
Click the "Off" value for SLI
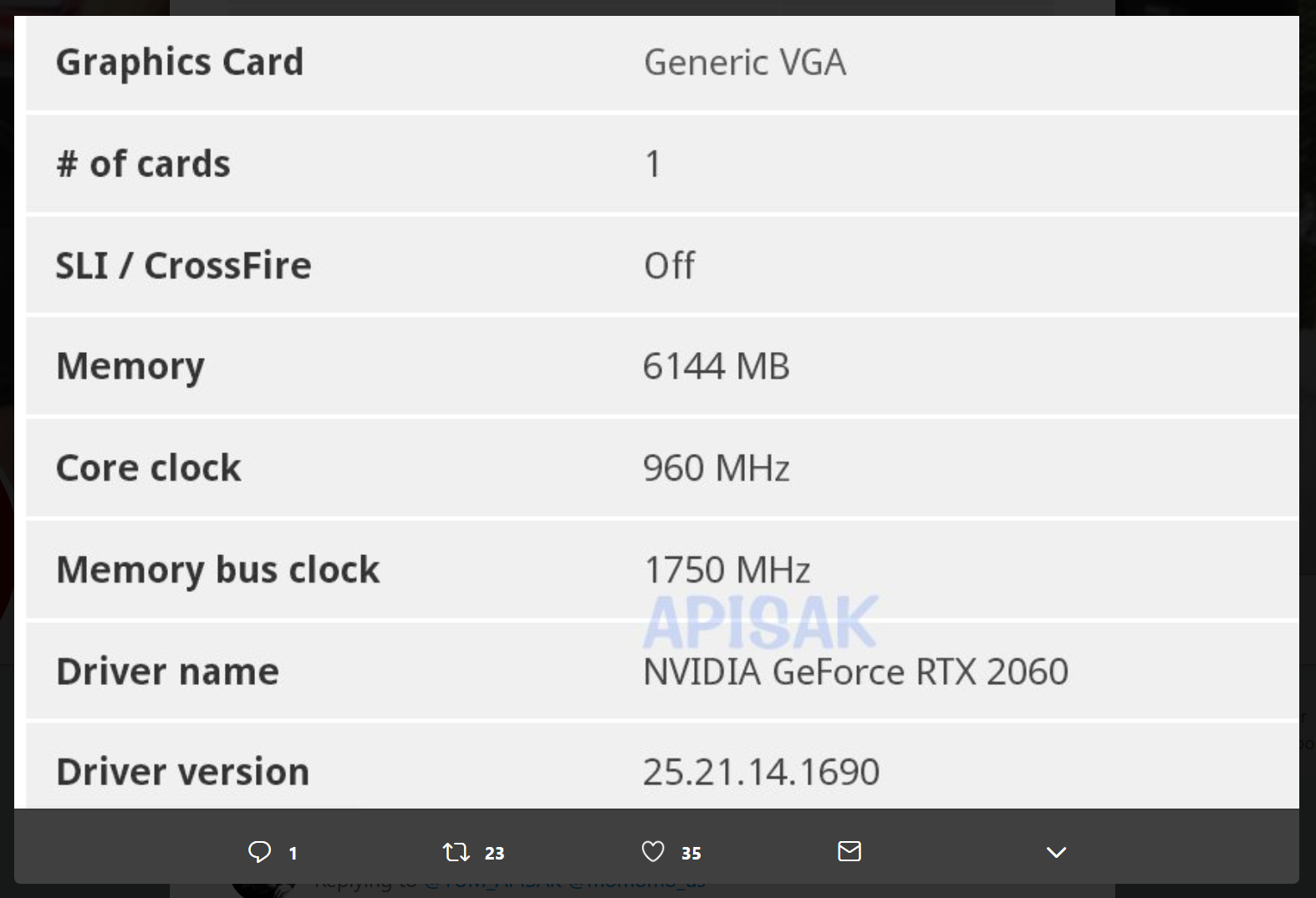click(669, 266)
